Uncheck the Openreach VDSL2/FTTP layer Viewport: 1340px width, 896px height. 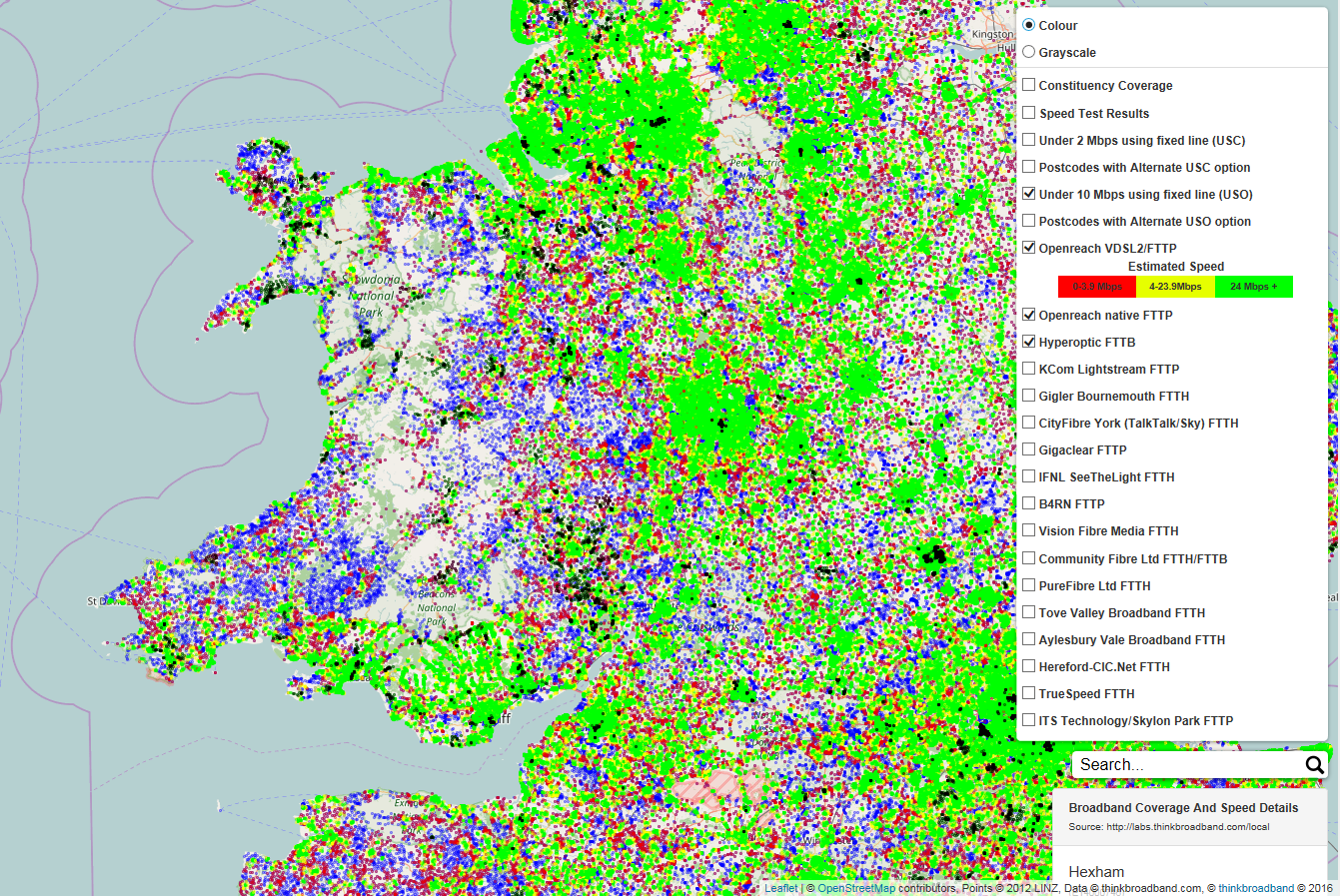coord(1029,248)
